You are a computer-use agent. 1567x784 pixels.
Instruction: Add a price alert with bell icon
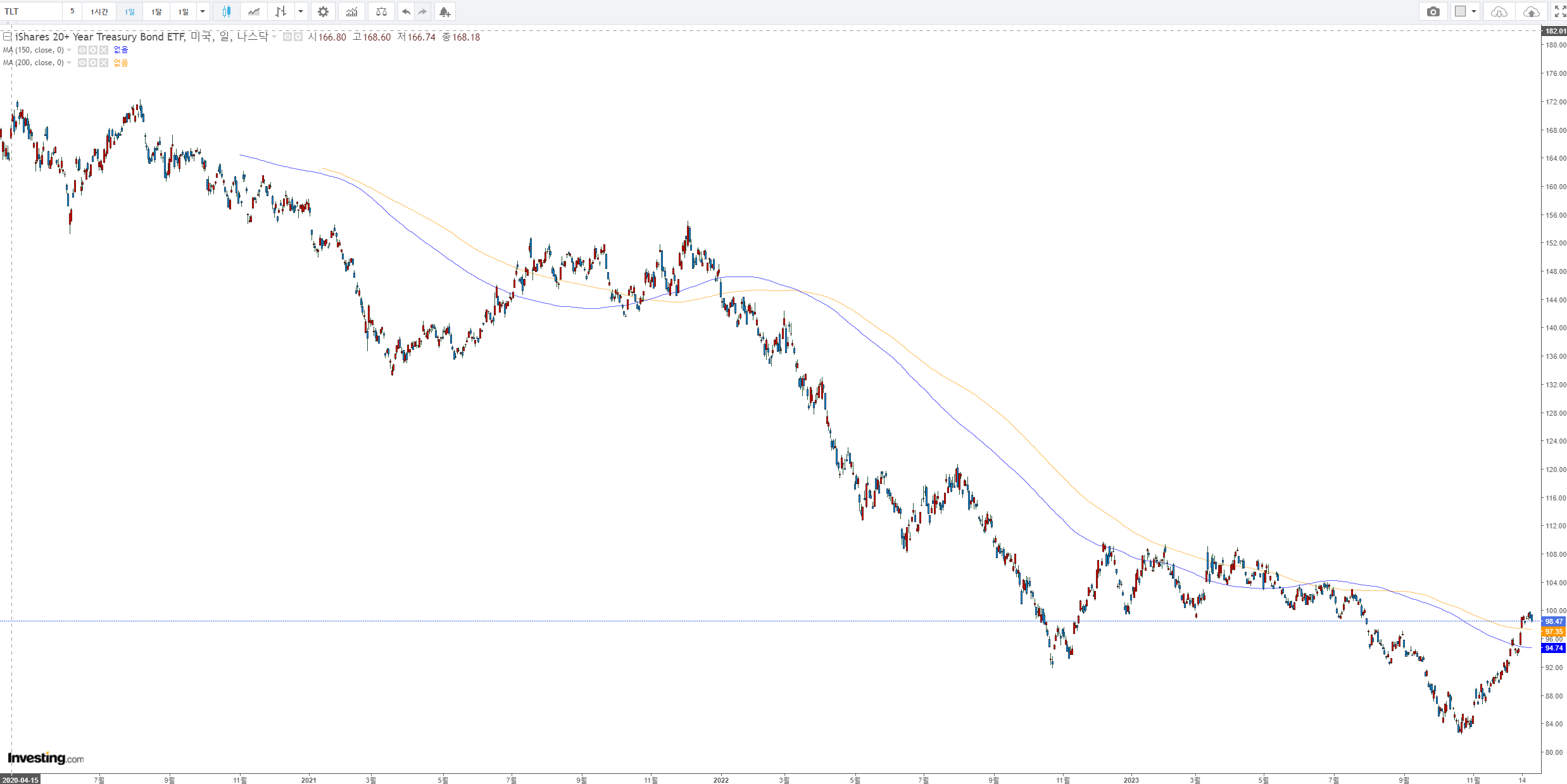click(x=444, y=11)
